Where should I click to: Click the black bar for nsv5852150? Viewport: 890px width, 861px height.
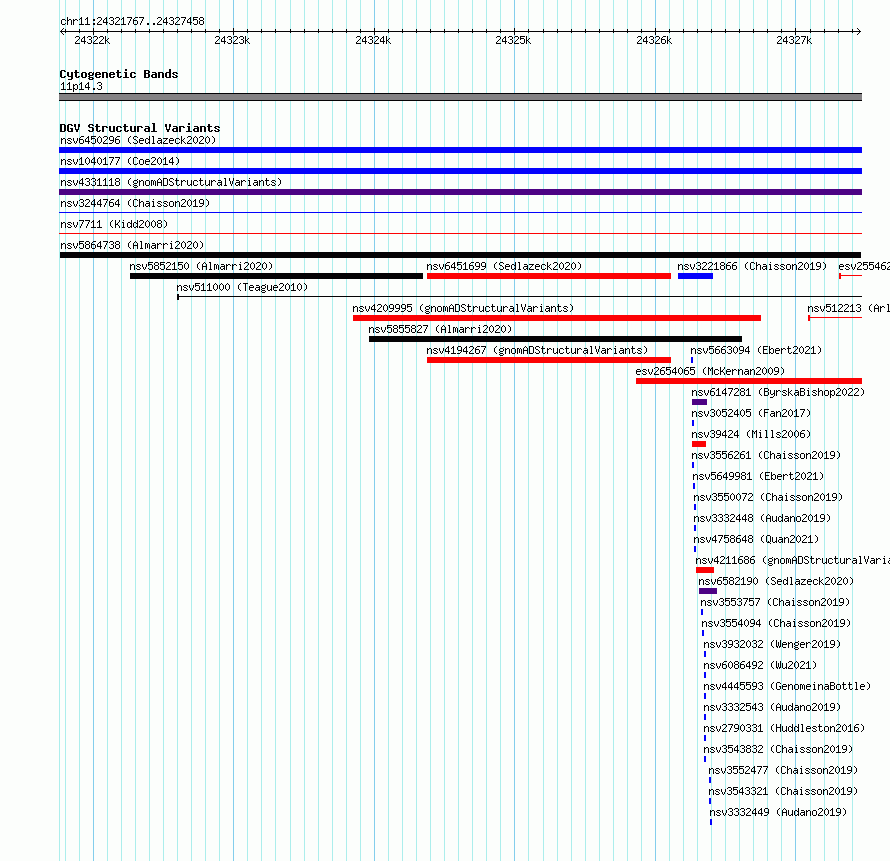(x=276, y=276)
